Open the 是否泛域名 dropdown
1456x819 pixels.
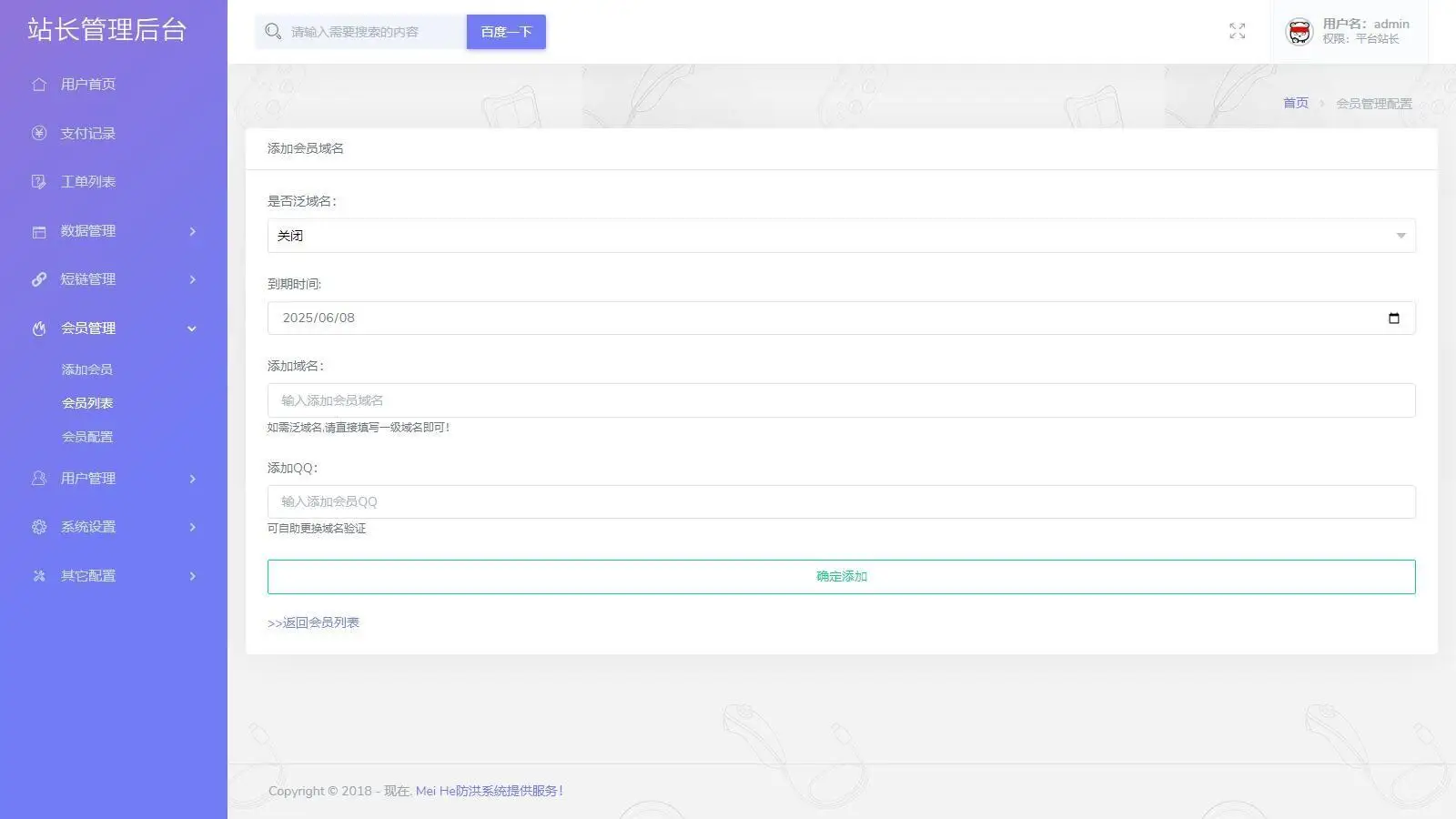pyautogui.click(x=841, y=236)
